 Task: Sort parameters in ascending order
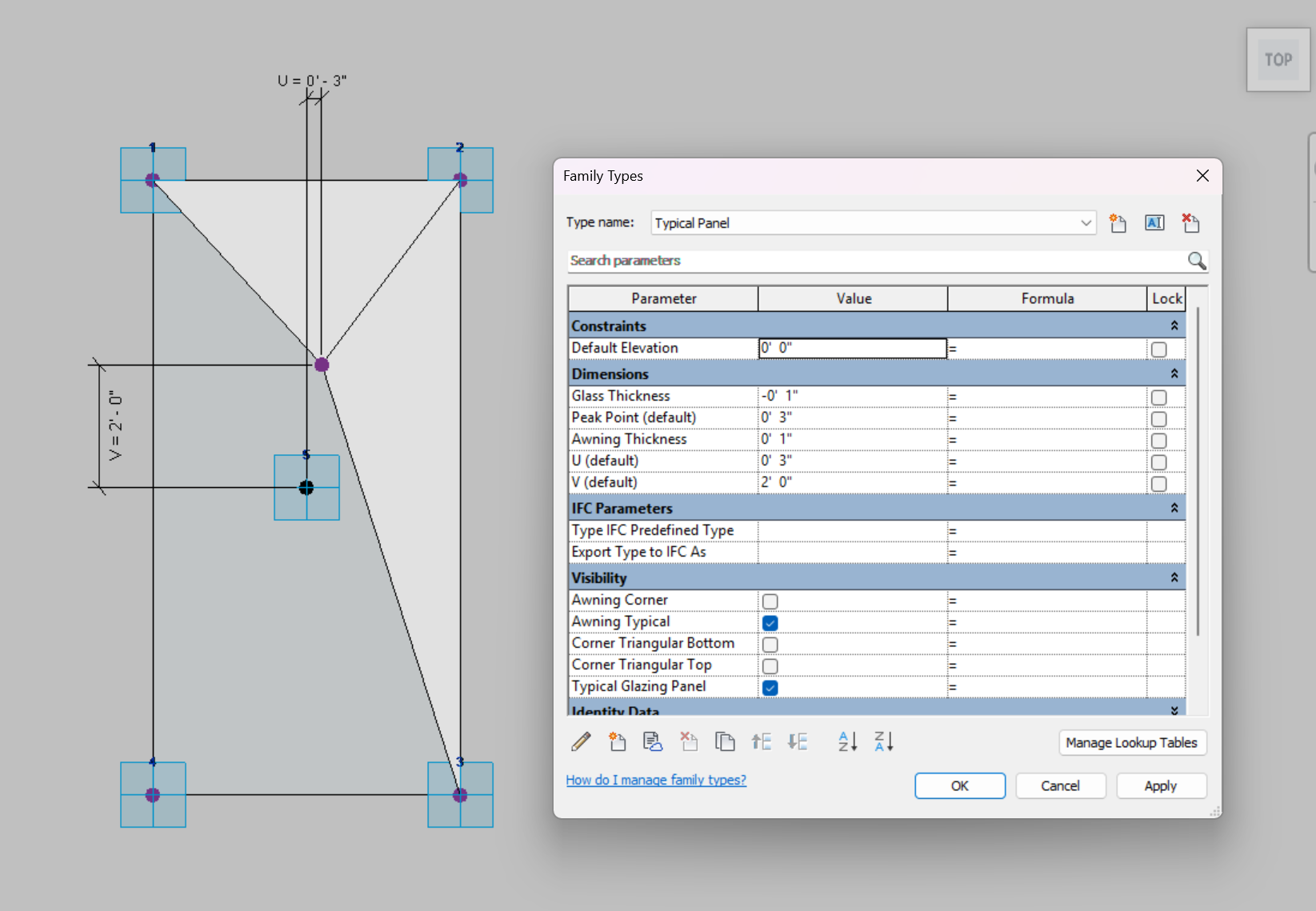point(847,742)
